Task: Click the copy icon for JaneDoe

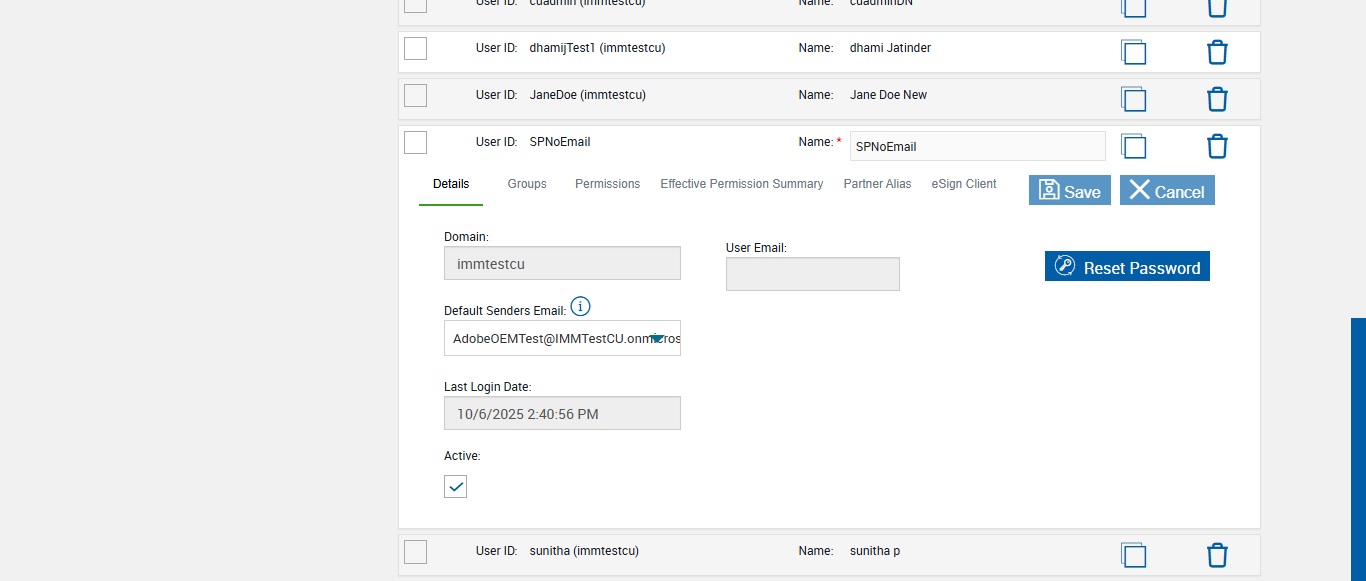Action: click(x=1133, y=99)
